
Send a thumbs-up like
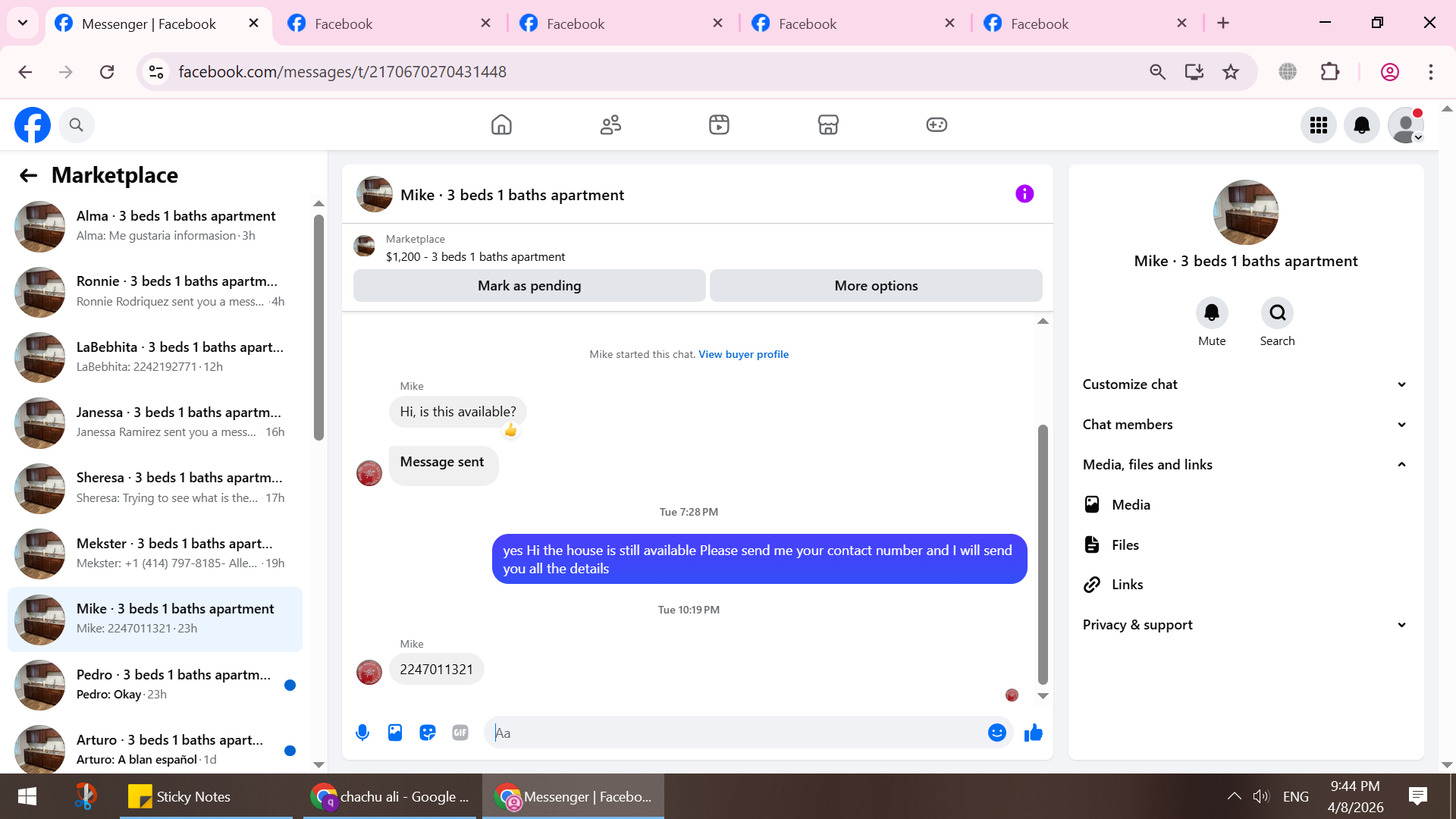1033,733
